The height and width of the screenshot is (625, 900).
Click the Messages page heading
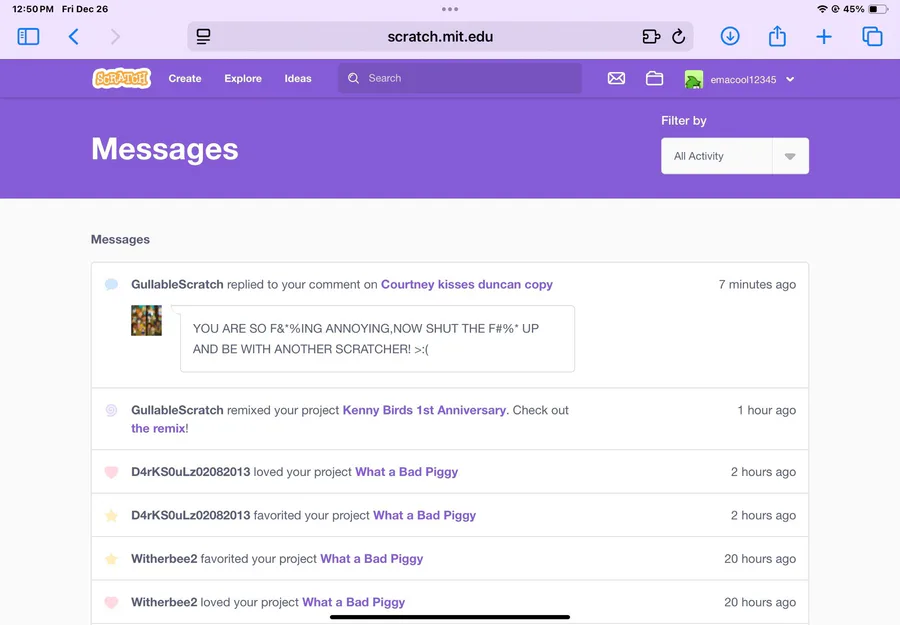pyautogui.click(x=165, y=149)
